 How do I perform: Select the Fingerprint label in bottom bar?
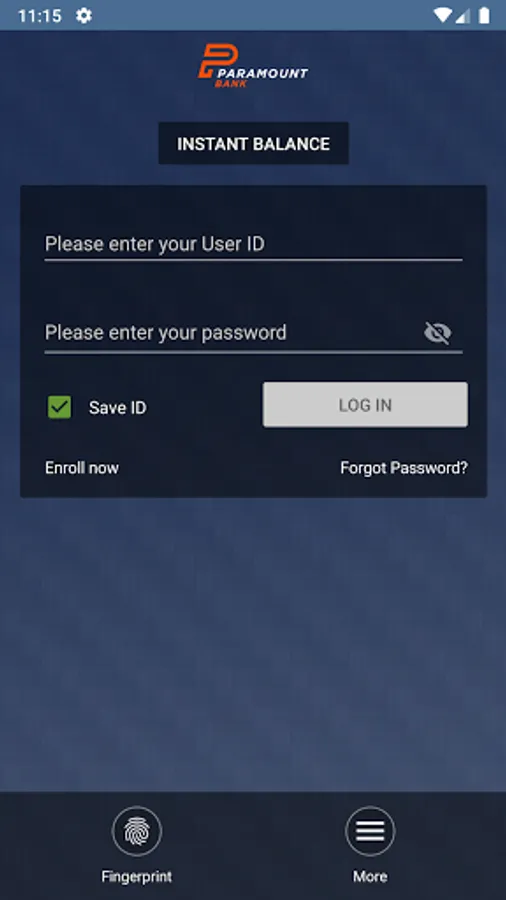[137, 876]
